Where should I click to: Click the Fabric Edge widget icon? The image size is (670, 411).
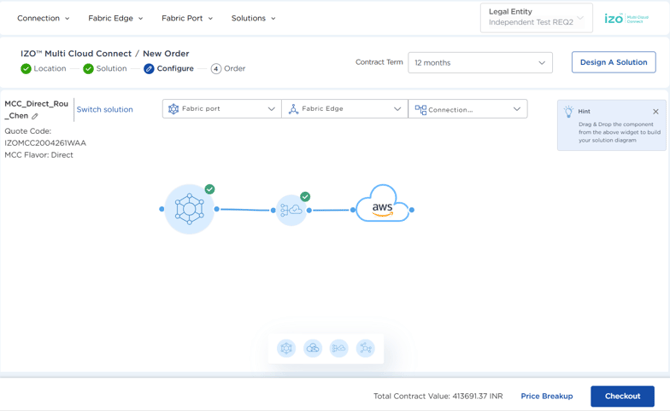tap(294, 109)
